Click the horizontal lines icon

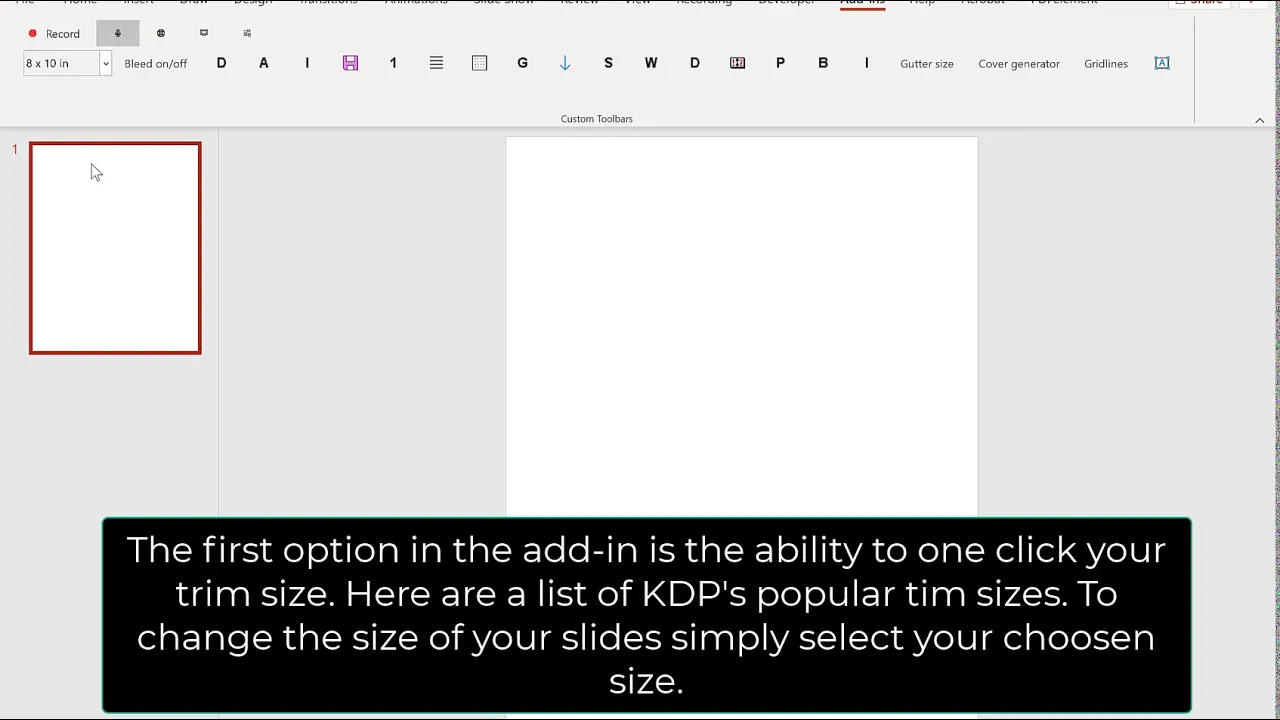436,63
